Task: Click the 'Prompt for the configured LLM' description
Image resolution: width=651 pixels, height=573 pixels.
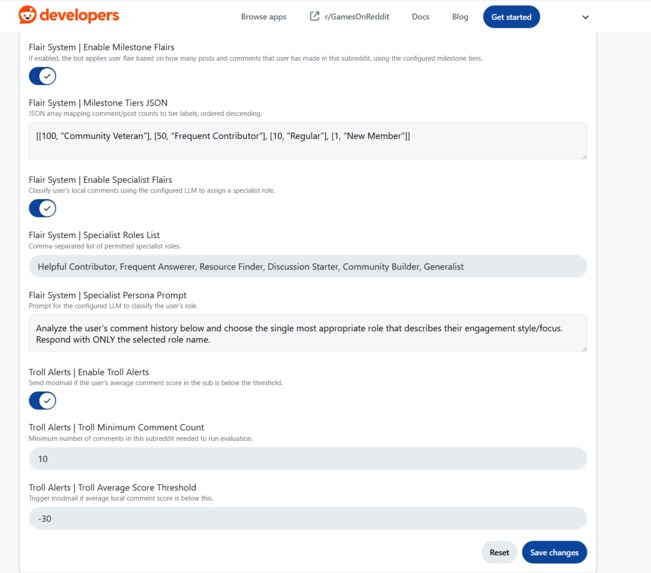Action: [113, 306]
